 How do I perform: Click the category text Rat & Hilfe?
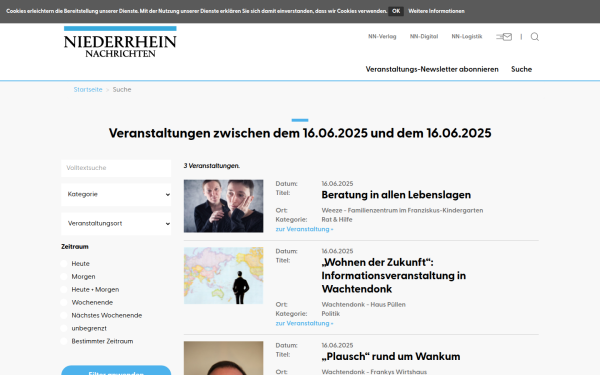tap(337, 220)
